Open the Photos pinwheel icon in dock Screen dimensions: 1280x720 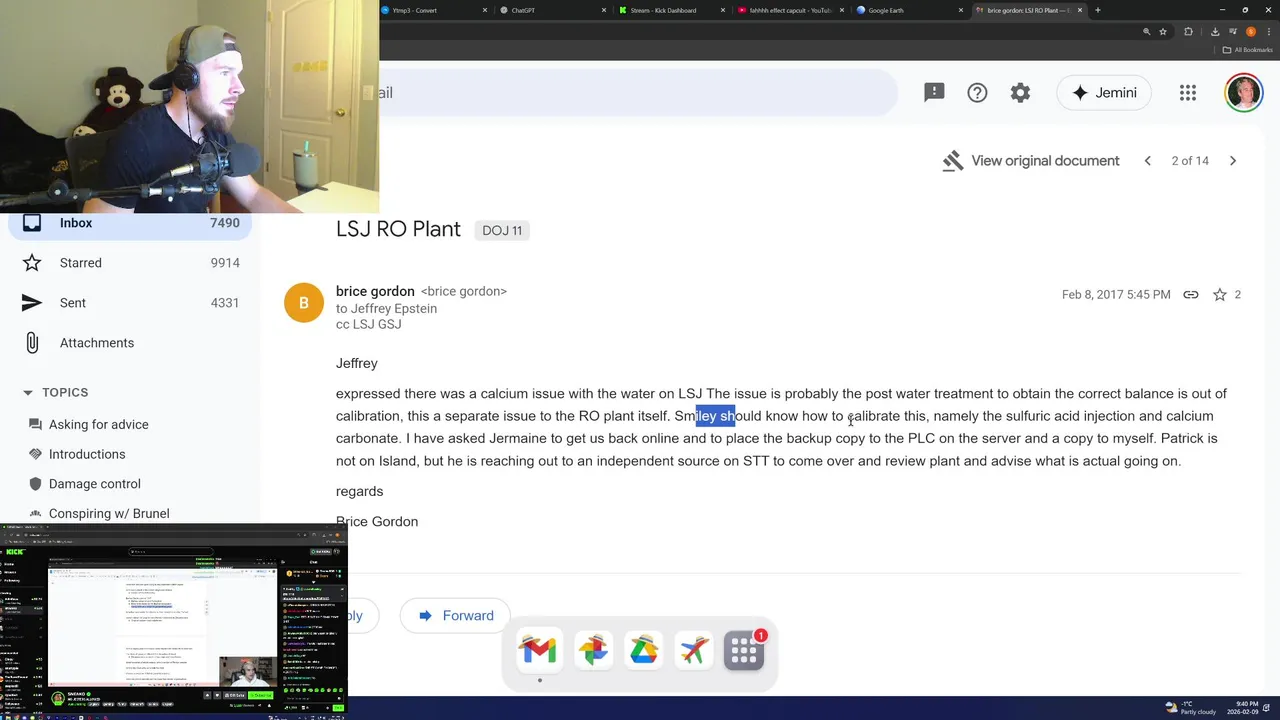tap(592, 651)
